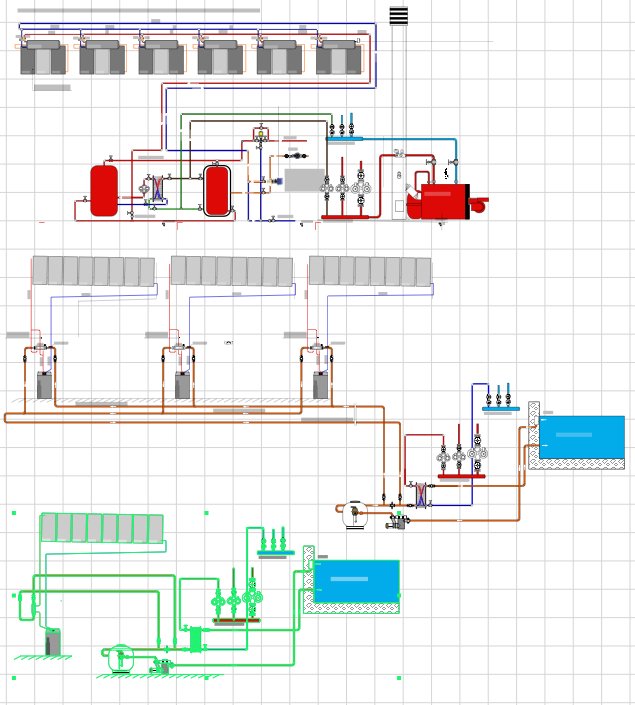635x705 pixels.
Task: Click the light-blue valve manifold above the non-green pool
Action: coord(501,409)
